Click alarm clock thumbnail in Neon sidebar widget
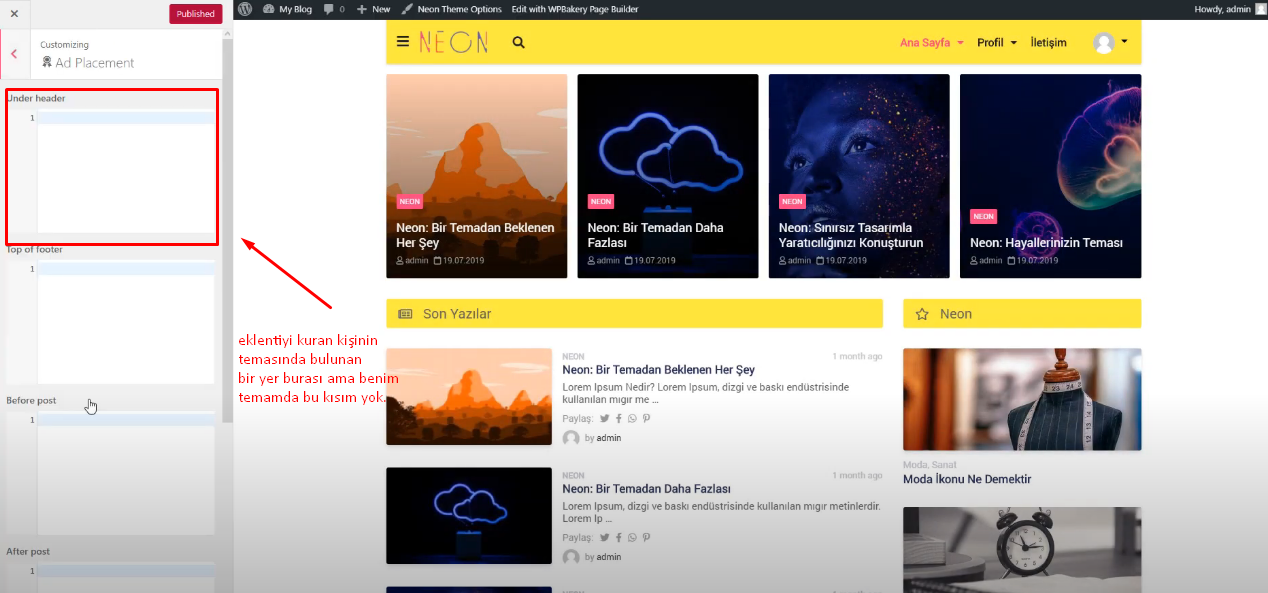 1022,550
